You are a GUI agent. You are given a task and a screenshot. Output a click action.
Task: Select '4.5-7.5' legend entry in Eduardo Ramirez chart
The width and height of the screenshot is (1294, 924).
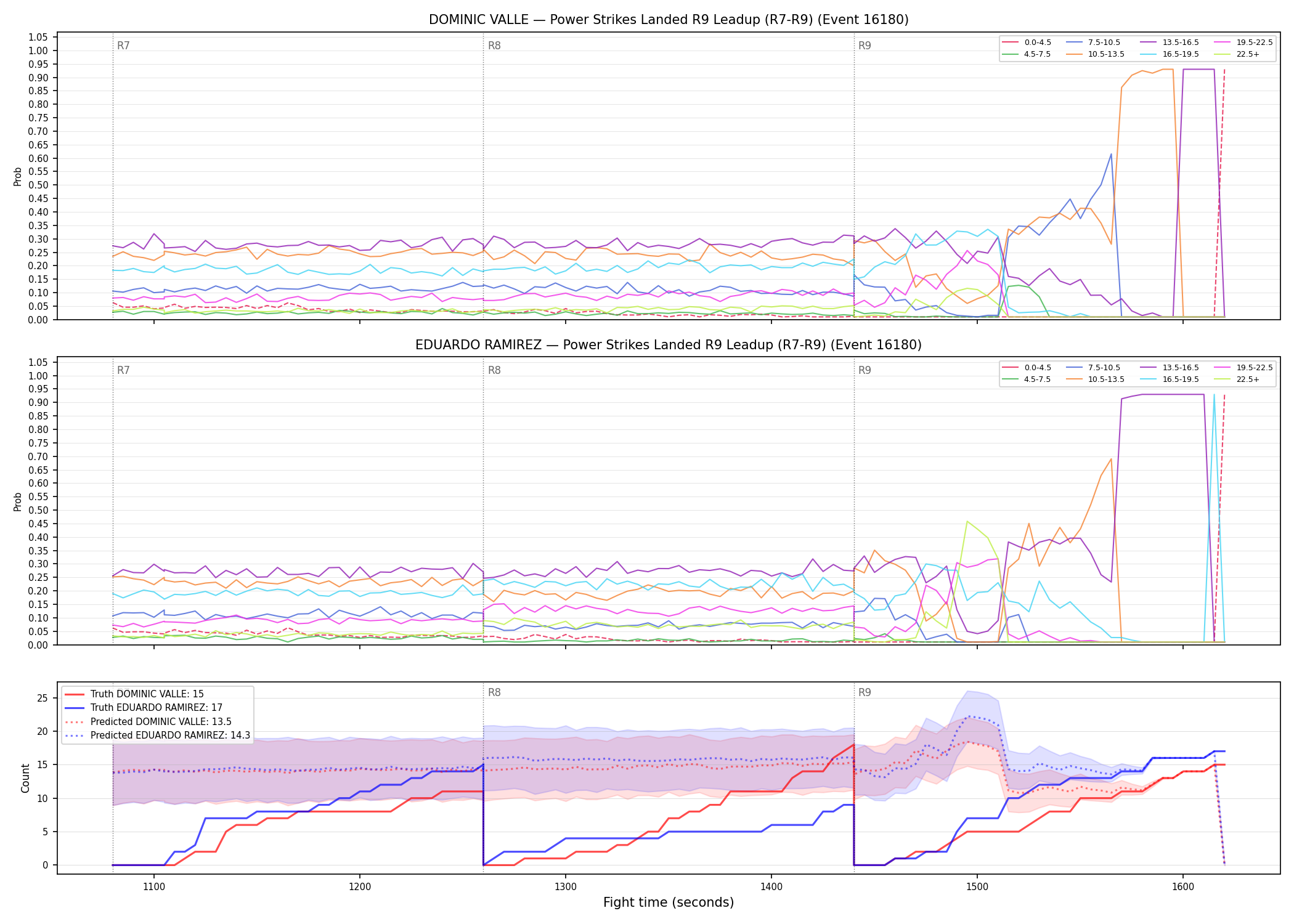[x=1027, y=379]
